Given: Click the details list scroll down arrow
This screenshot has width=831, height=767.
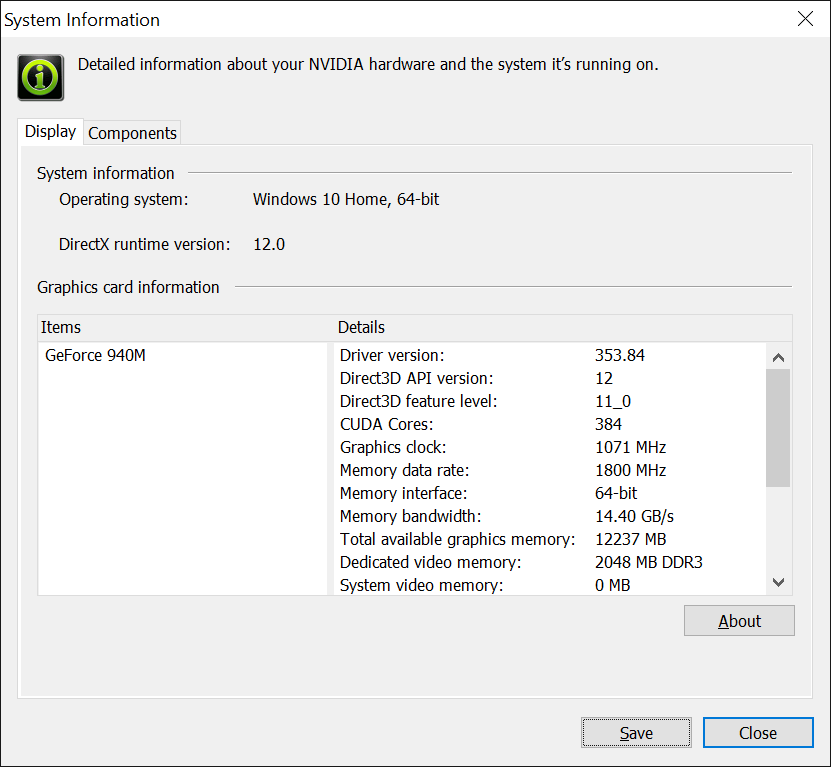Looking at the screenshot, I should pyautogui.click(x=778, y=582).
